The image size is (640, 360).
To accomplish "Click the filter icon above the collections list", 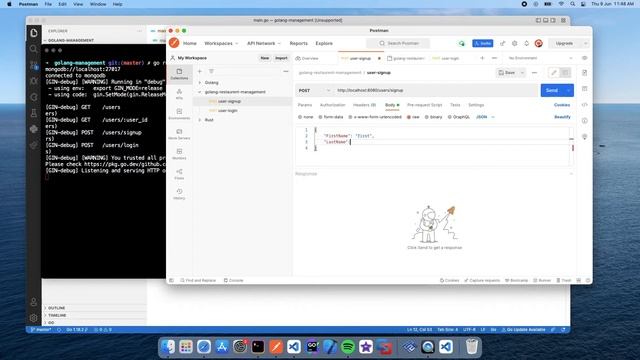I will (x=211, y=71).
